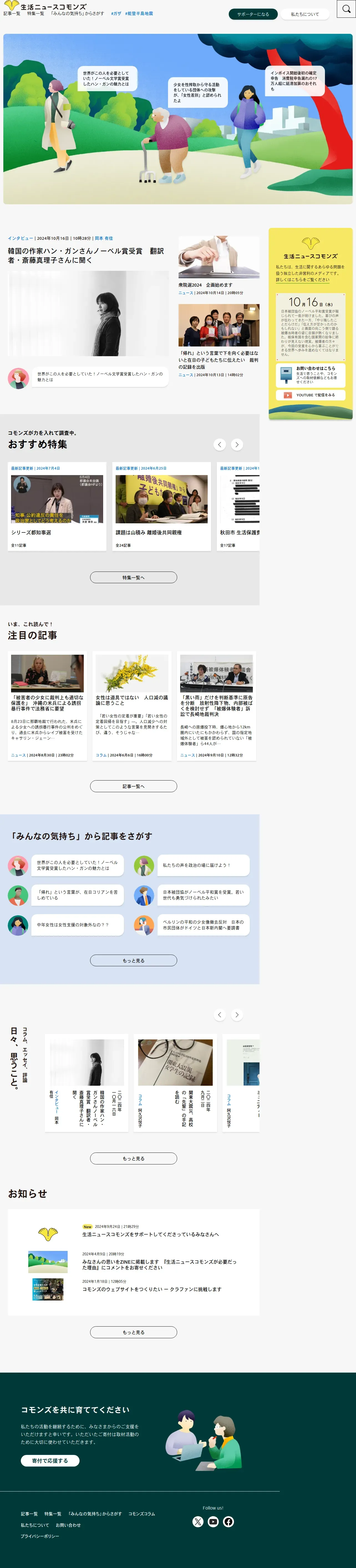Open the 岡本 有佳 author link

pyautogui.click(x=103, y=239)
